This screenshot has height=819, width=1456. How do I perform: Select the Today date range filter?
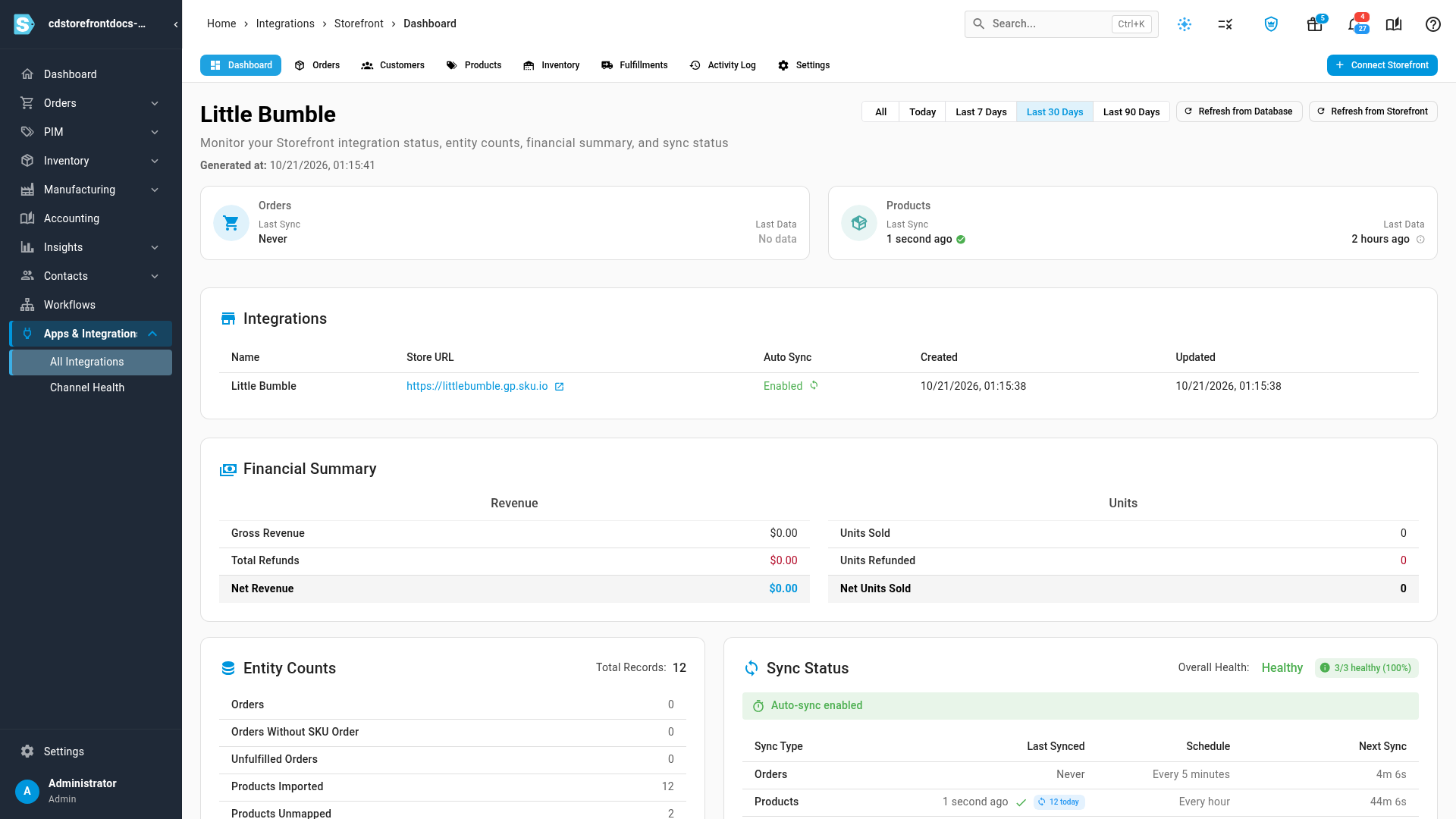pos(922,111)
